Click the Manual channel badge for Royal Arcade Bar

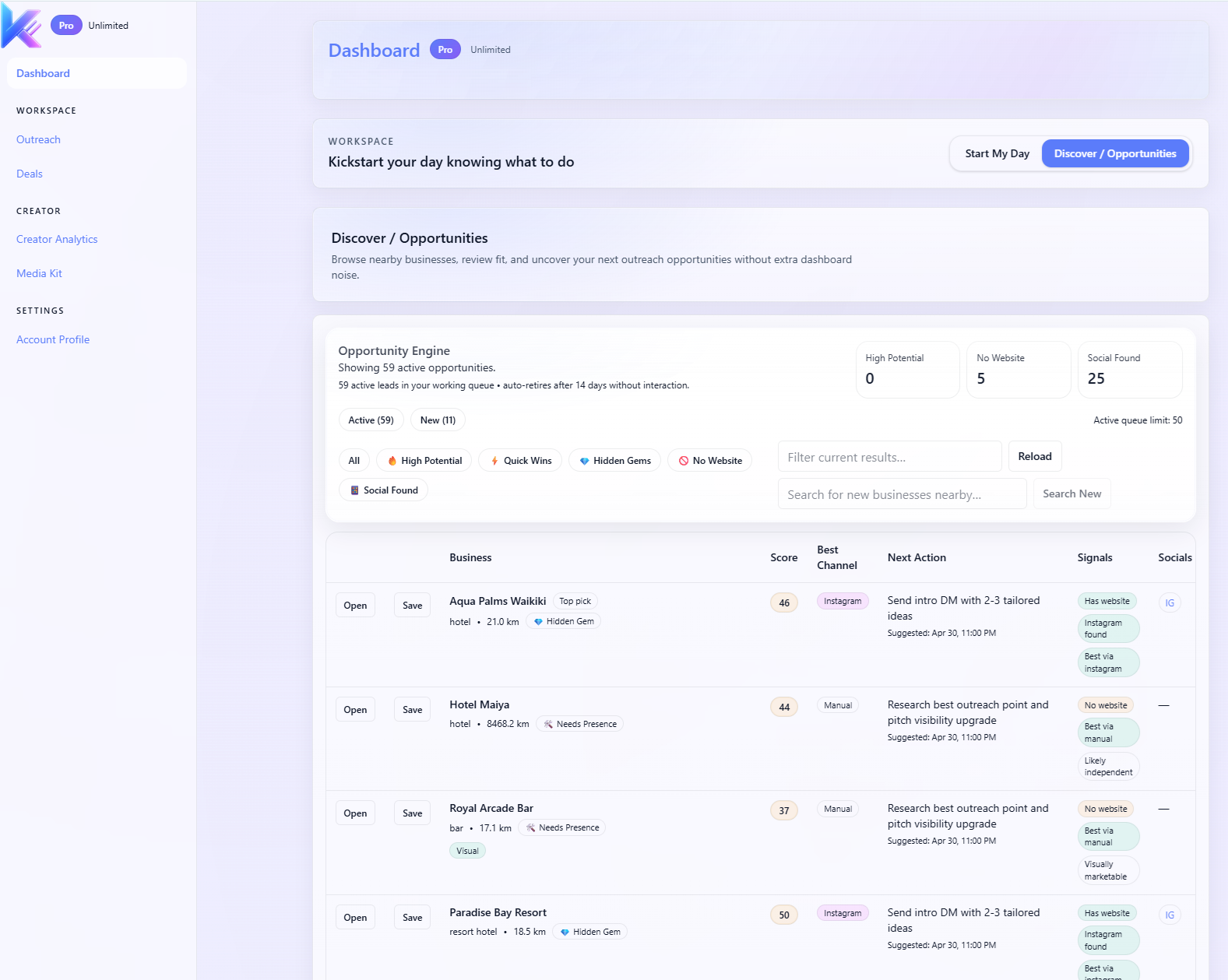coord(838,810)
